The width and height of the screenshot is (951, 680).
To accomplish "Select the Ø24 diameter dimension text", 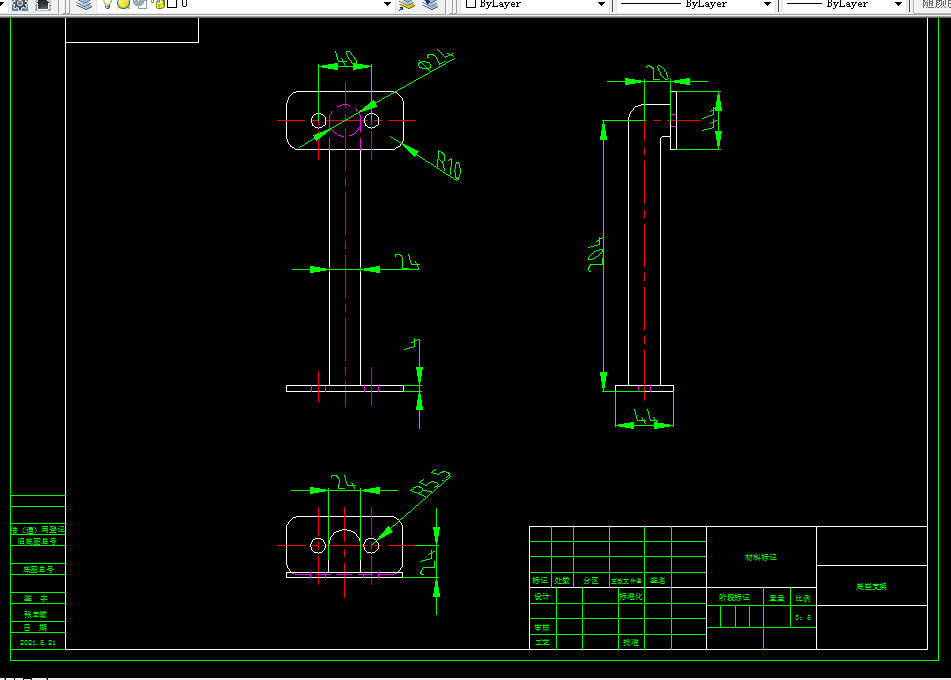I will pos(436,60).
